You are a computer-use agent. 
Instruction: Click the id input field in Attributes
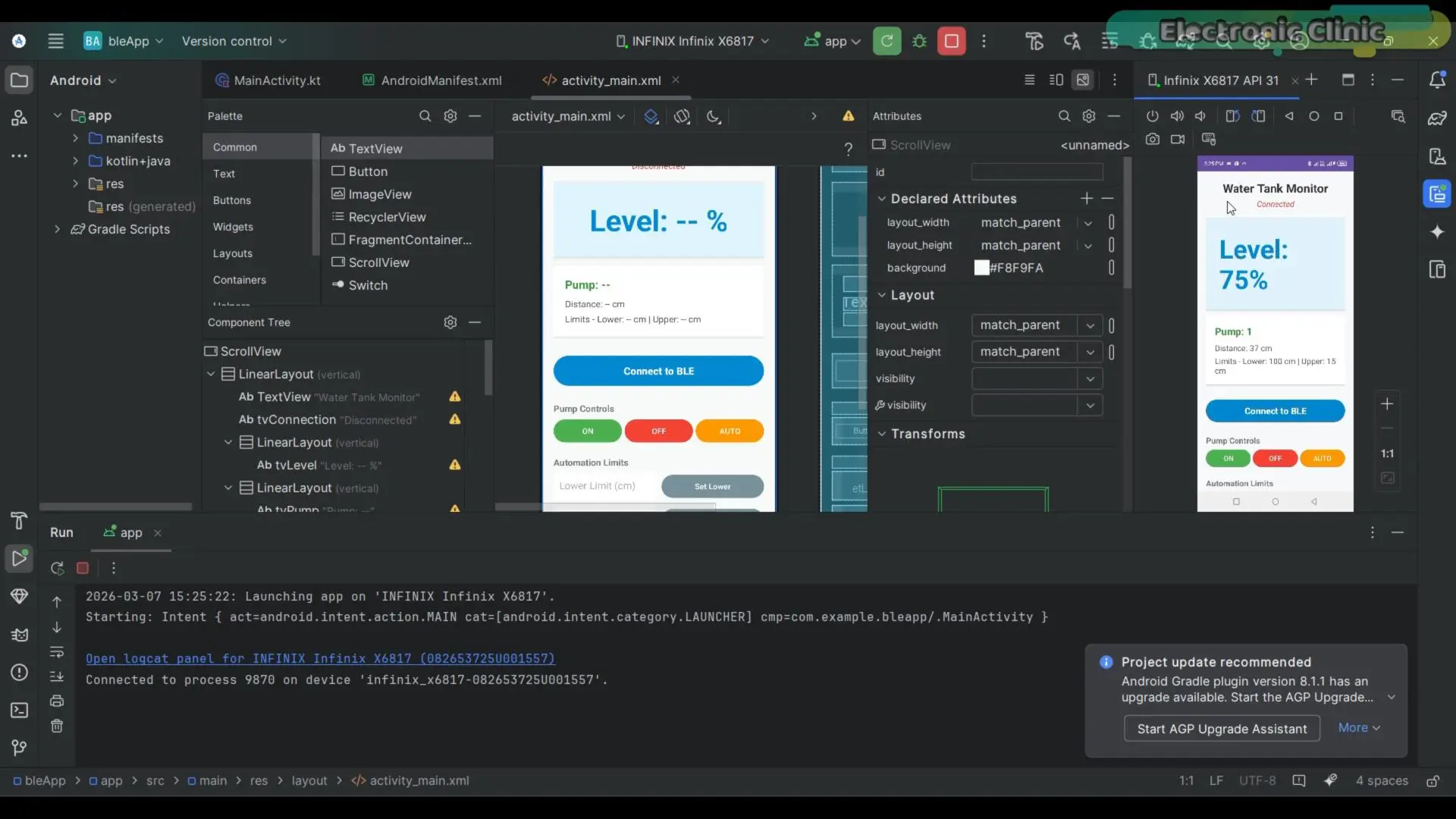(x=1037, y=171)
